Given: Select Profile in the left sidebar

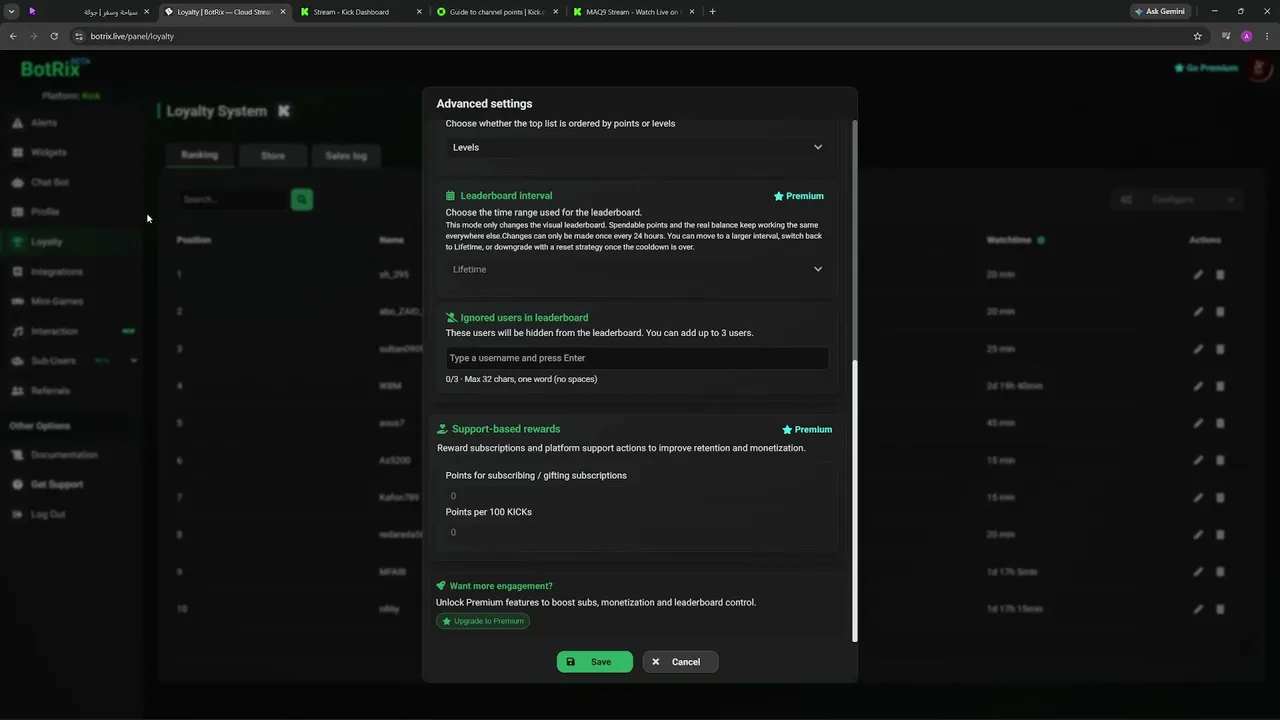Looking at the screenshot, I should [45, 212].
